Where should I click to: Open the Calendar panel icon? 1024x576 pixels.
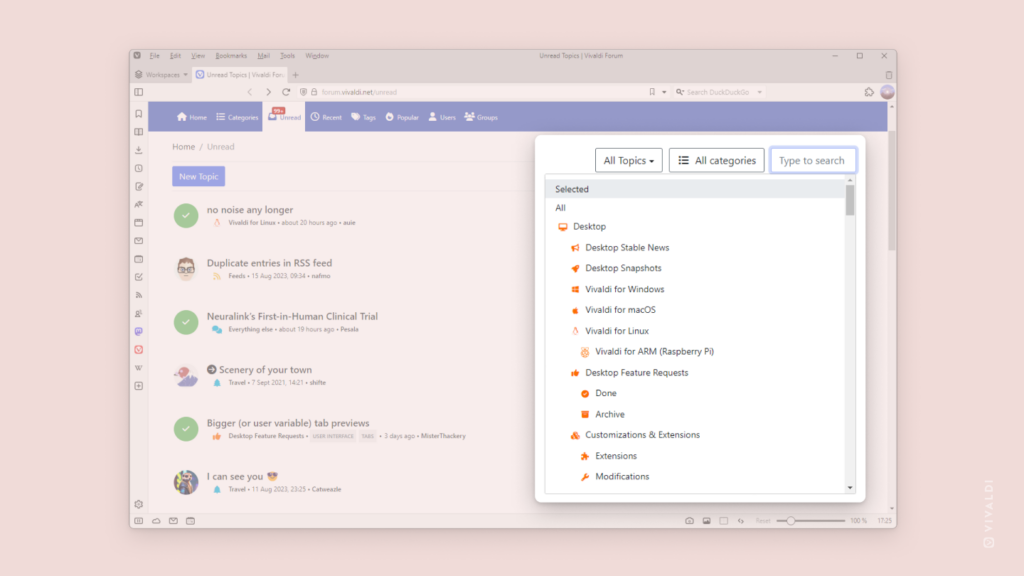point(138,259)
